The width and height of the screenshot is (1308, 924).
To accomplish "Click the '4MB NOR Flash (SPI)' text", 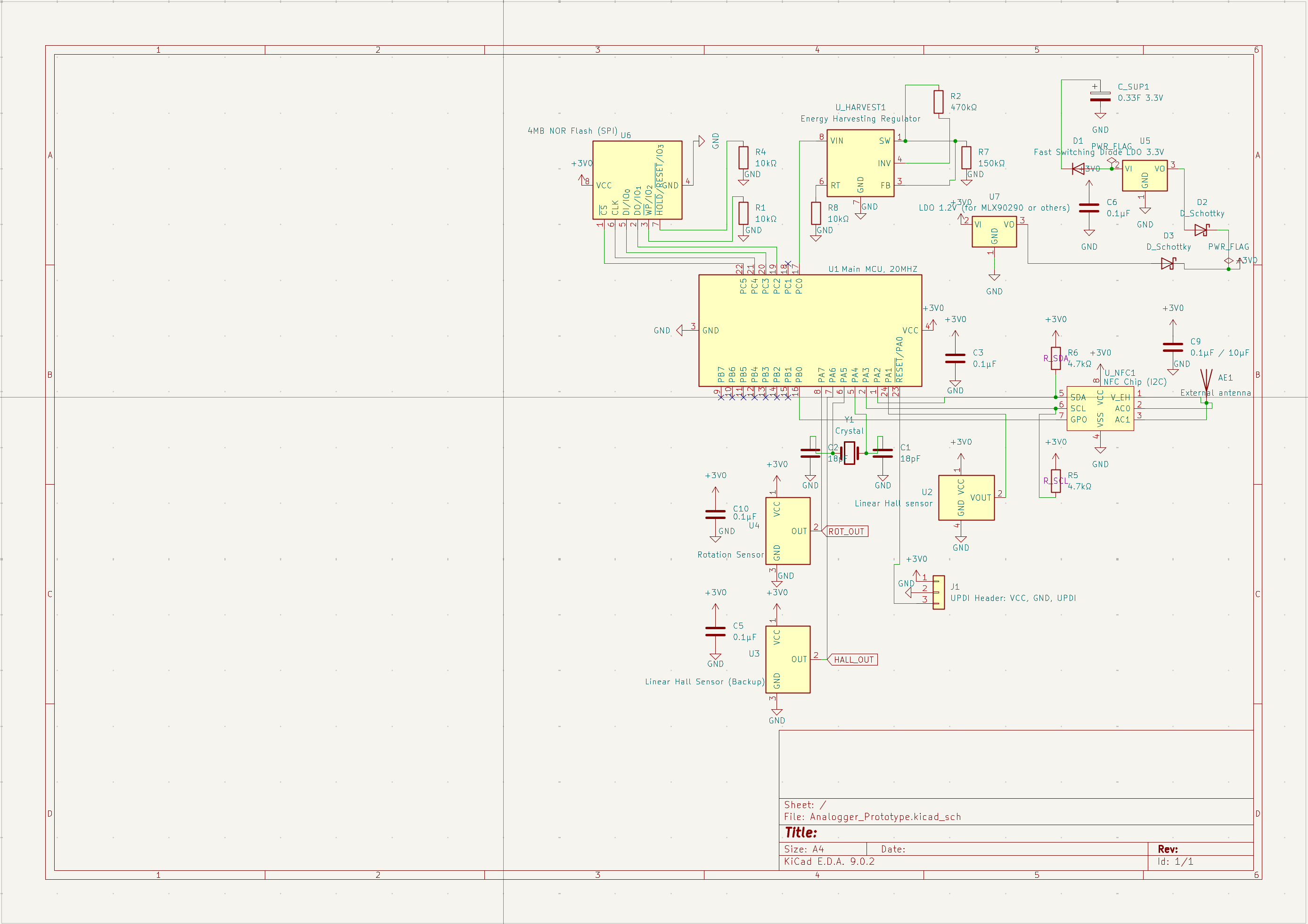I will [x=572, y=131].
